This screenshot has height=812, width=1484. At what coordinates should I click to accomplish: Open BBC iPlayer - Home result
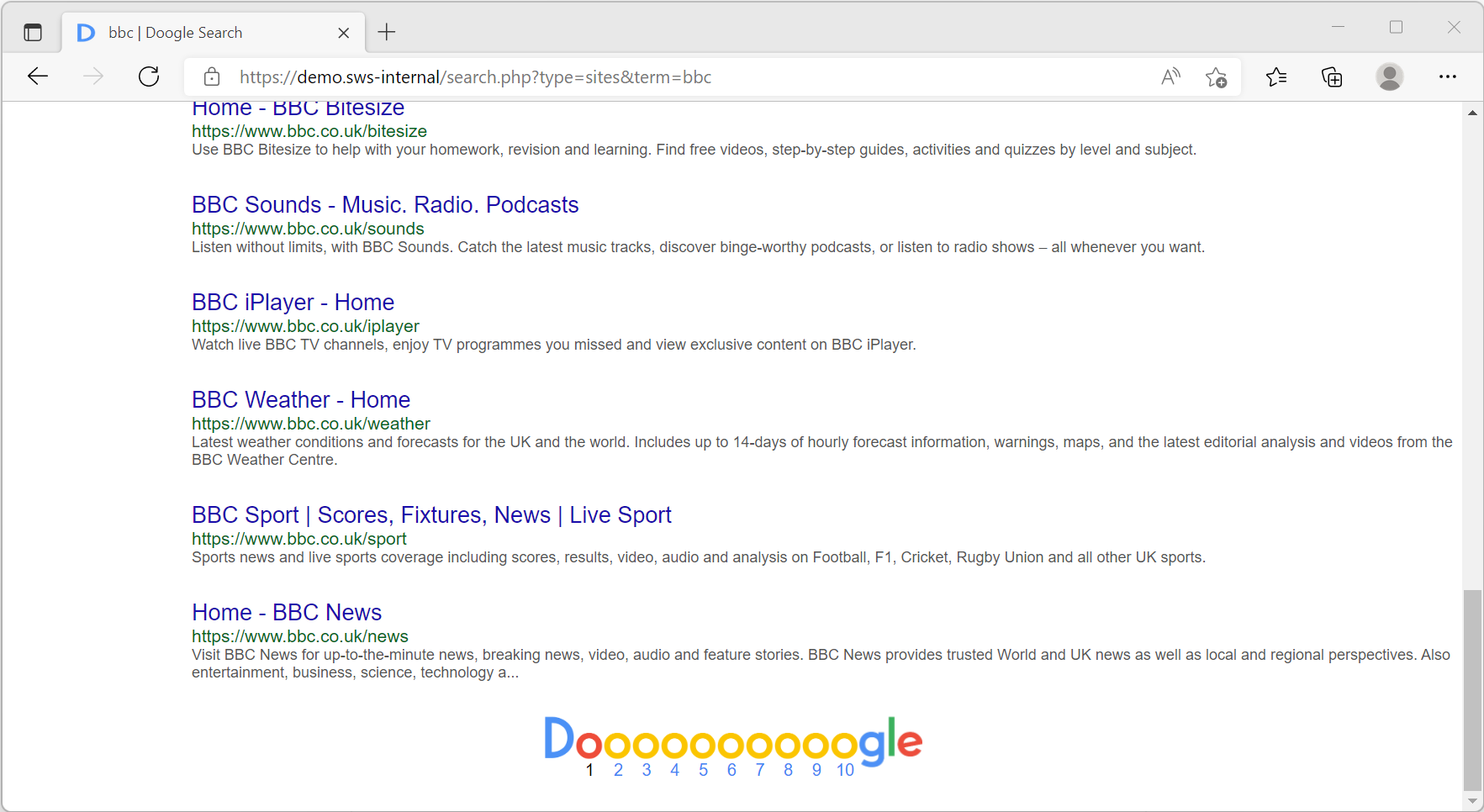pos(293,303)
